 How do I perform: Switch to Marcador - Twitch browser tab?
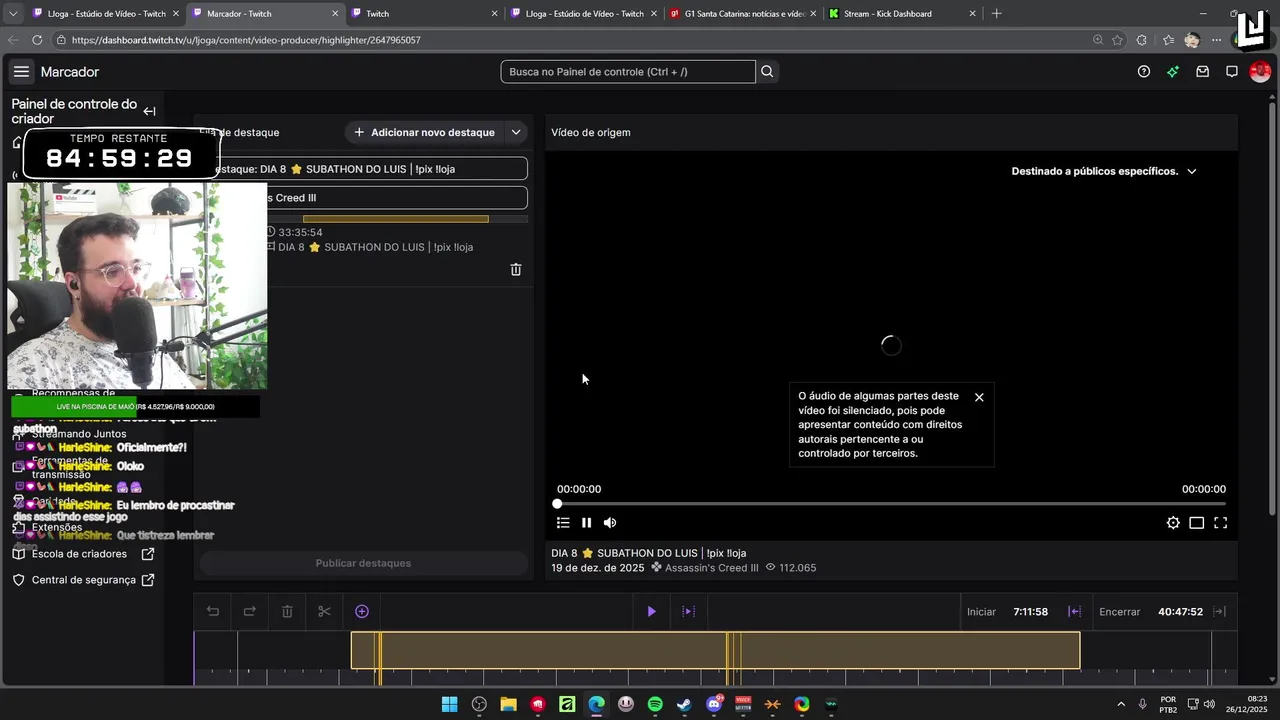(x=266, y=14)
